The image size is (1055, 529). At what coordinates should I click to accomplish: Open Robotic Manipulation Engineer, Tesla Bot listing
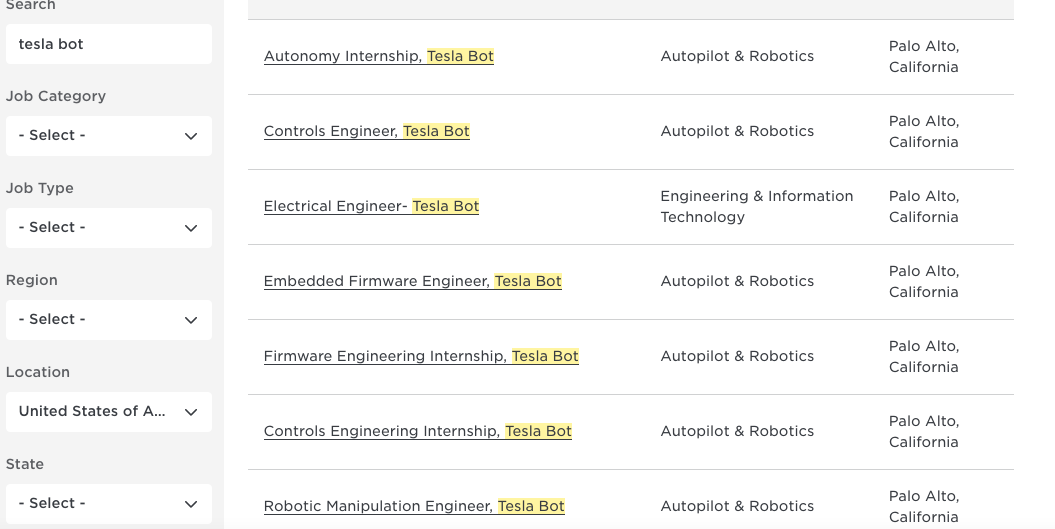(414, 506)
